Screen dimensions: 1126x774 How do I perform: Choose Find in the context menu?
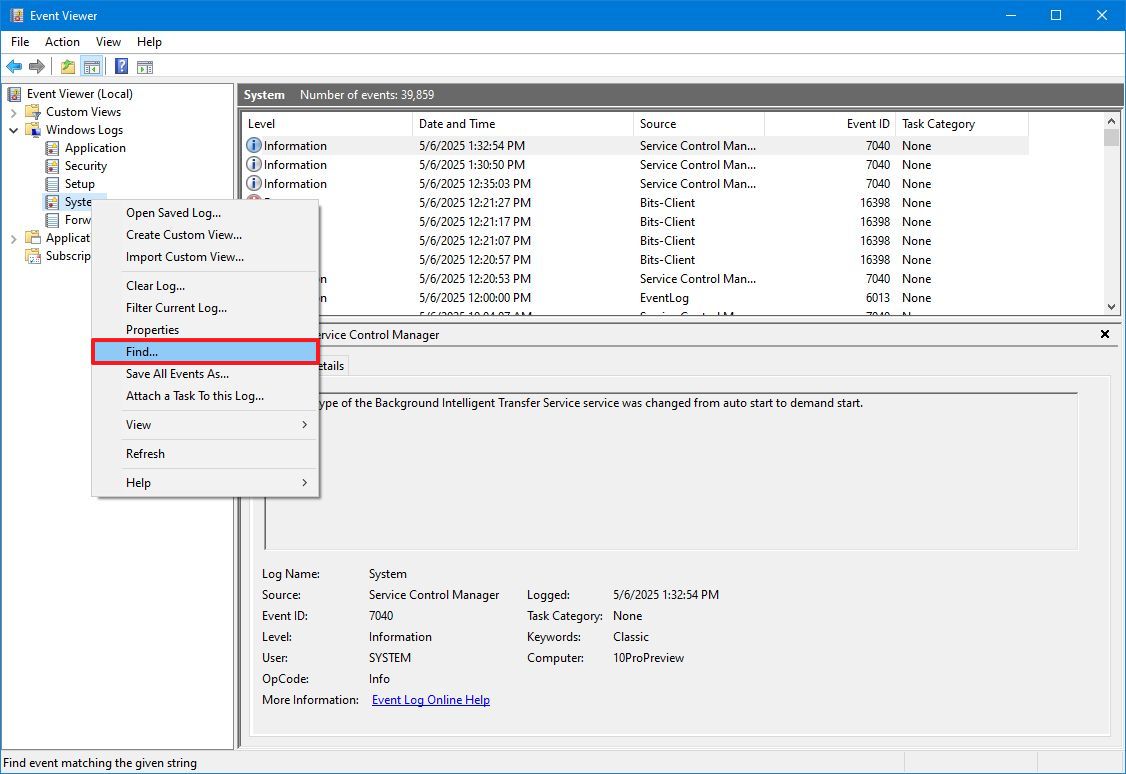(x=140, y=351)
